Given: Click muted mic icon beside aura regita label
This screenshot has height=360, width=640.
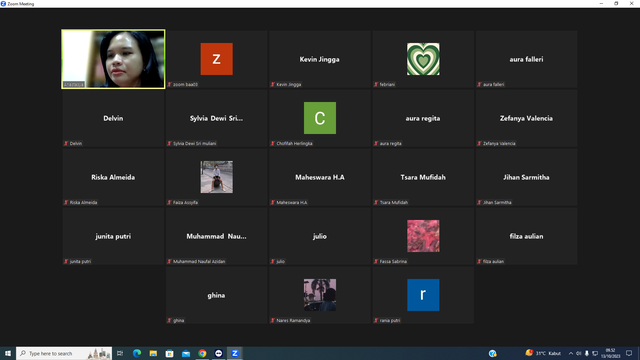Looking at the screenshot, I should (376, 143).
